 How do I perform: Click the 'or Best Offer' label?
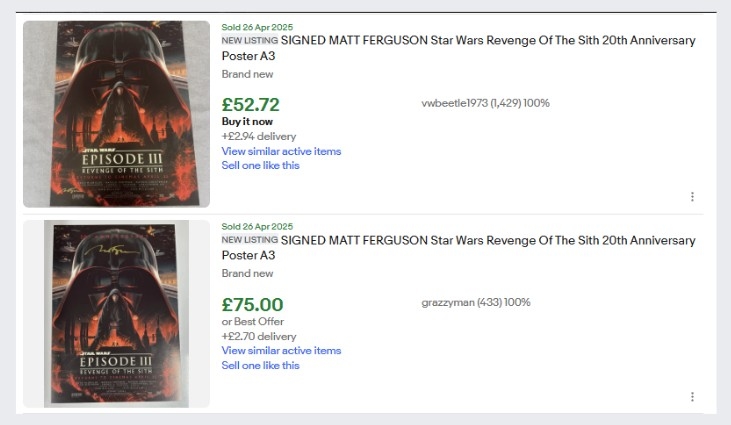pos(253,322)
